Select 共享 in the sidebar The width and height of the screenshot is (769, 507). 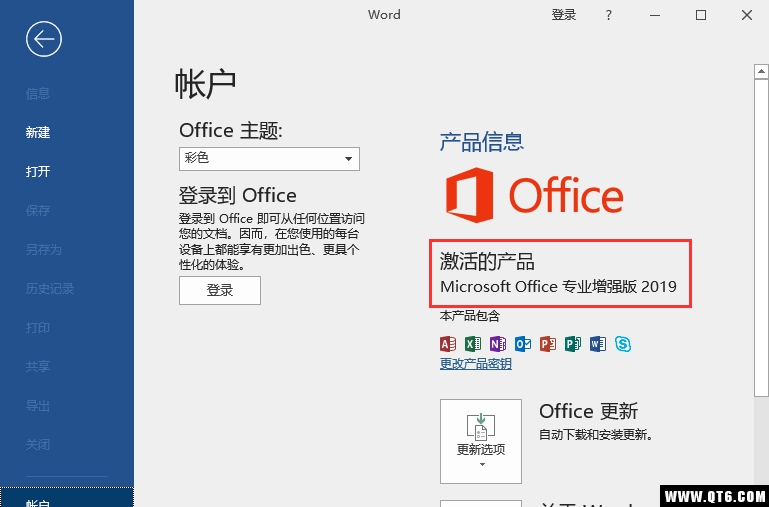pyautogui.click(x=38, y=366)
